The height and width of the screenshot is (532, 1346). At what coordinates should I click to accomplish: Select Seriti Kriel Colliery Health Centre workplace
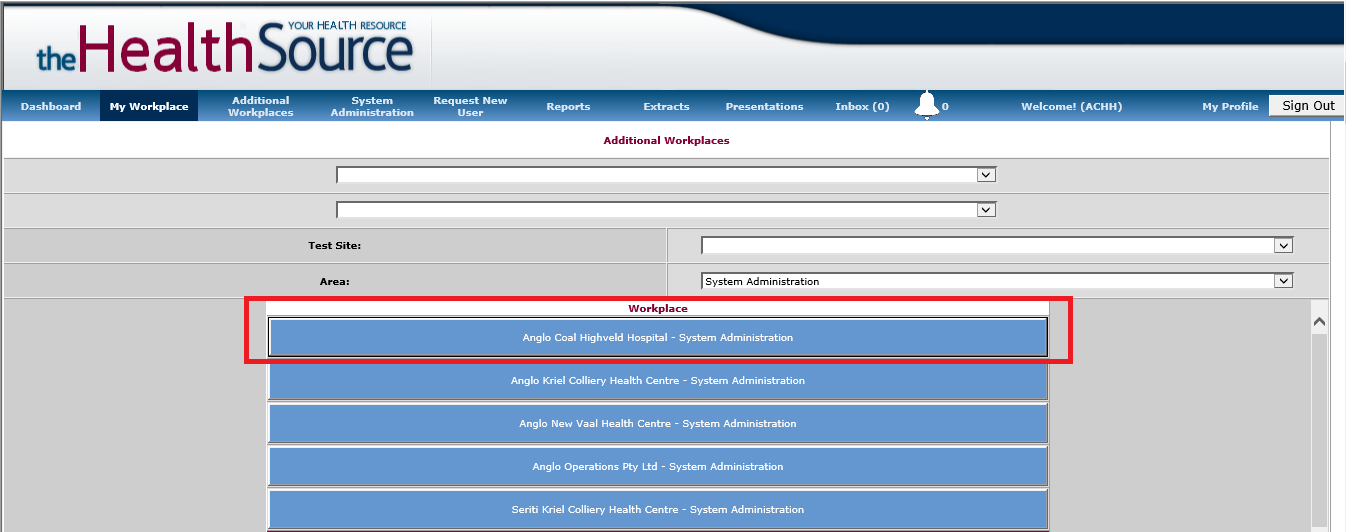click(x=658, y=509)
